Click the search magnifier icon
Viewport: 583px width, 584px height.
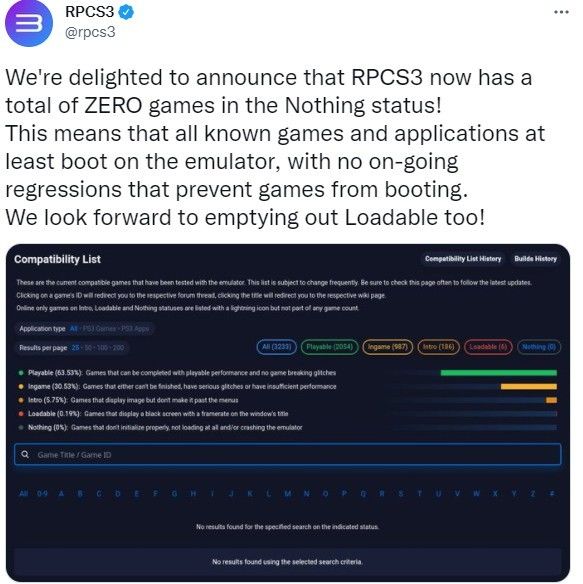coord(25,454)
